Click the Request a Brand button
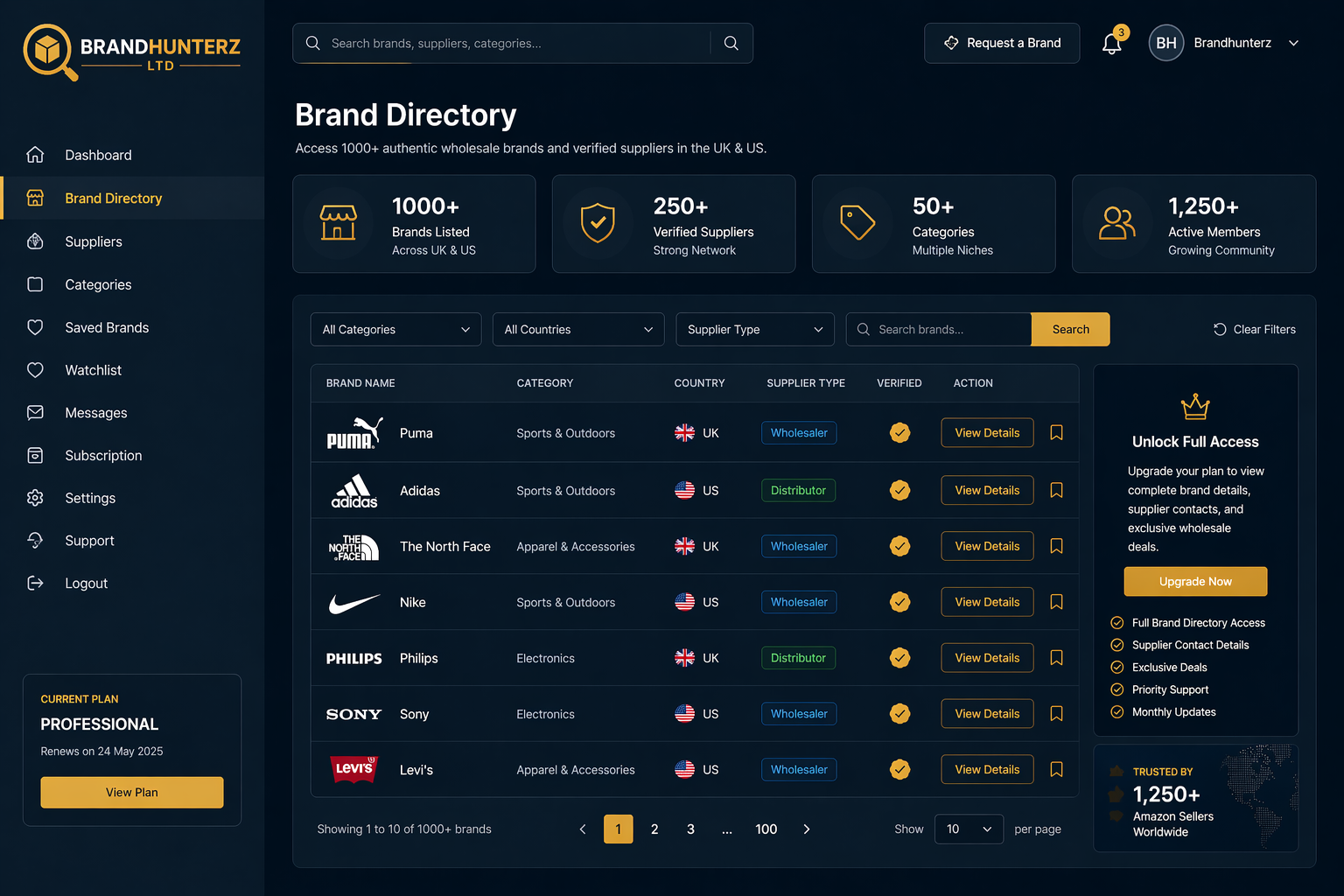 pos(1002,43)
